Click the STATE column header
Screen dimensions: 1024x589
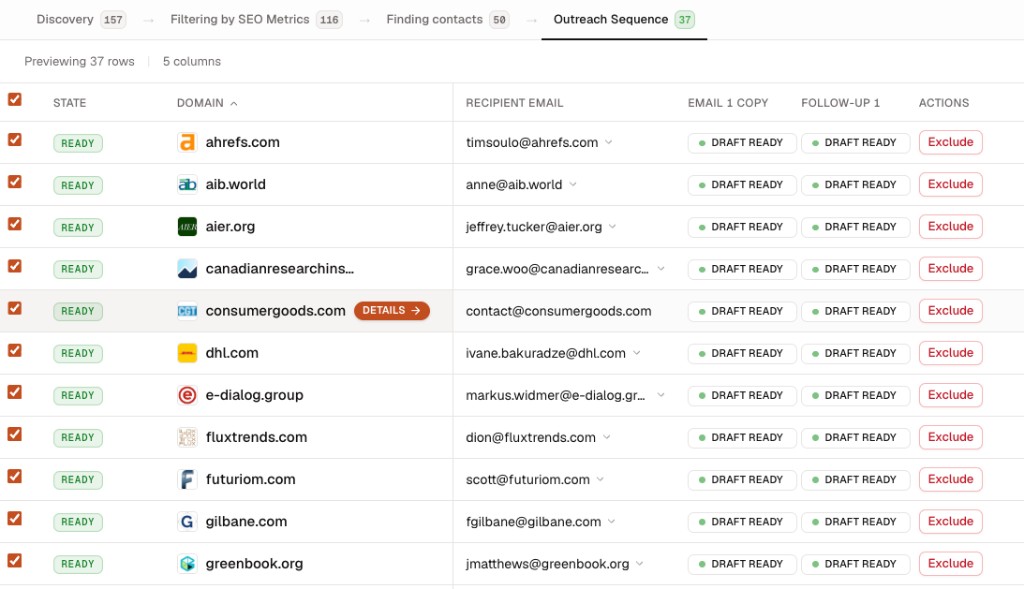[69, 103]
